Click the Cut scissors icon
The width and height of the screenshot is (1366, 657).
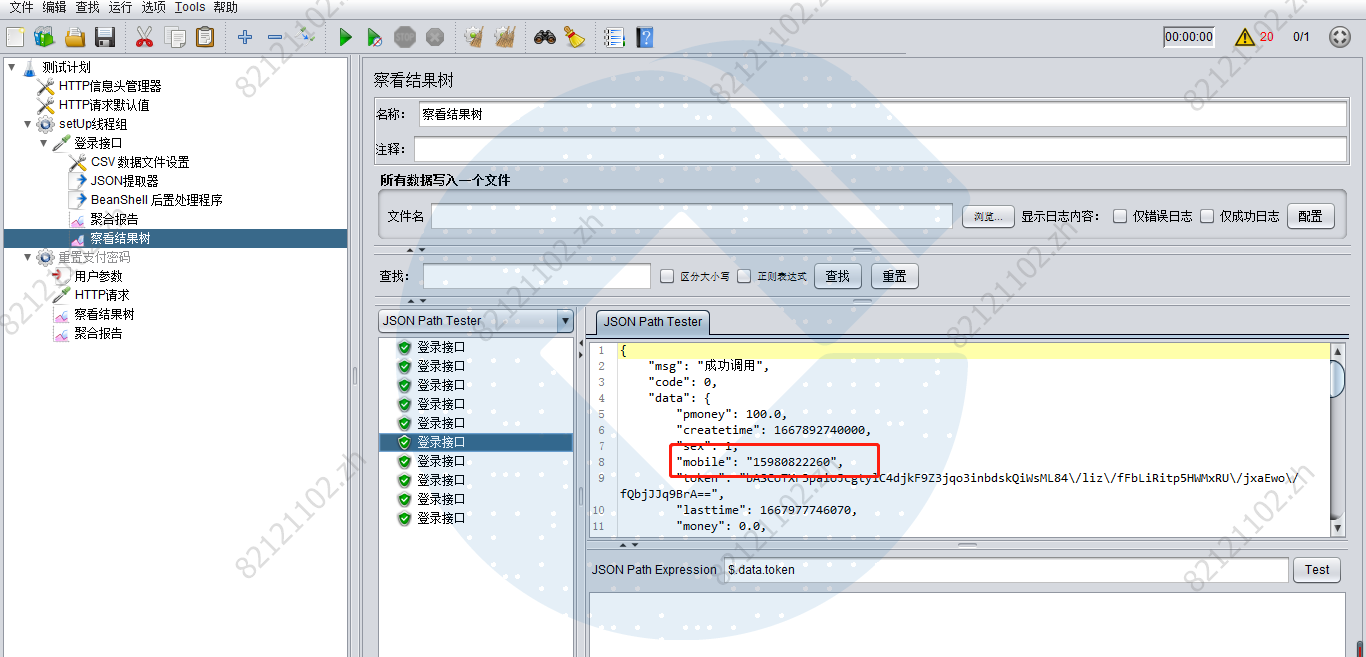[144, 37]
